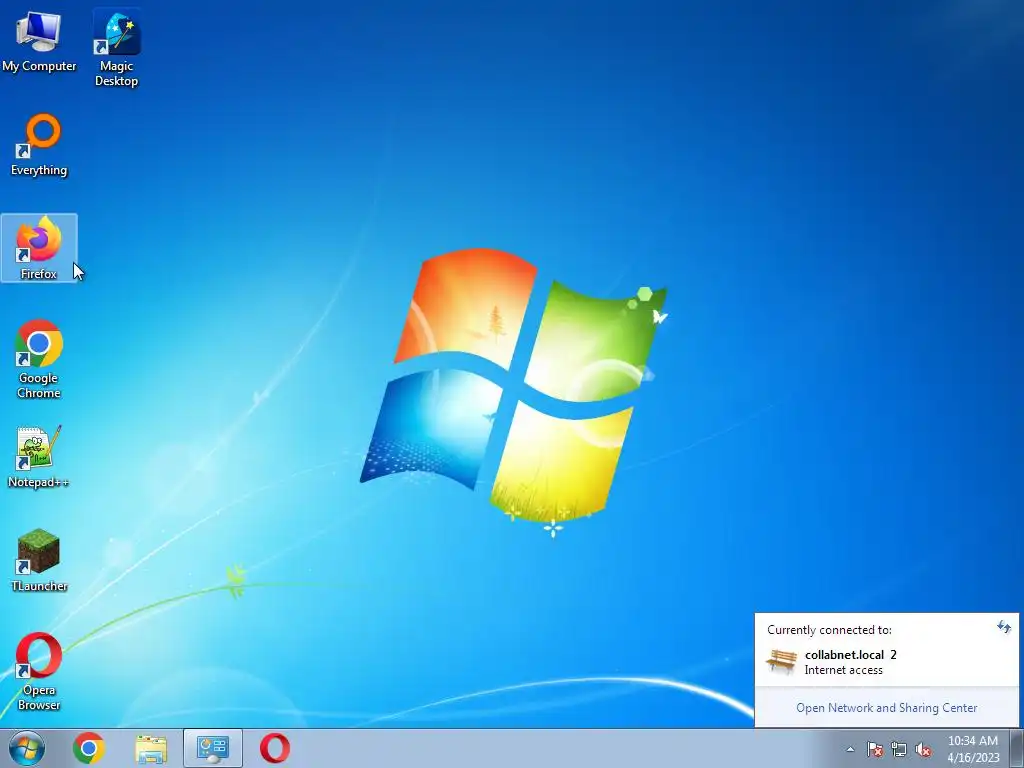Select the collabnet.local 2 network entry

click(886, 662)
